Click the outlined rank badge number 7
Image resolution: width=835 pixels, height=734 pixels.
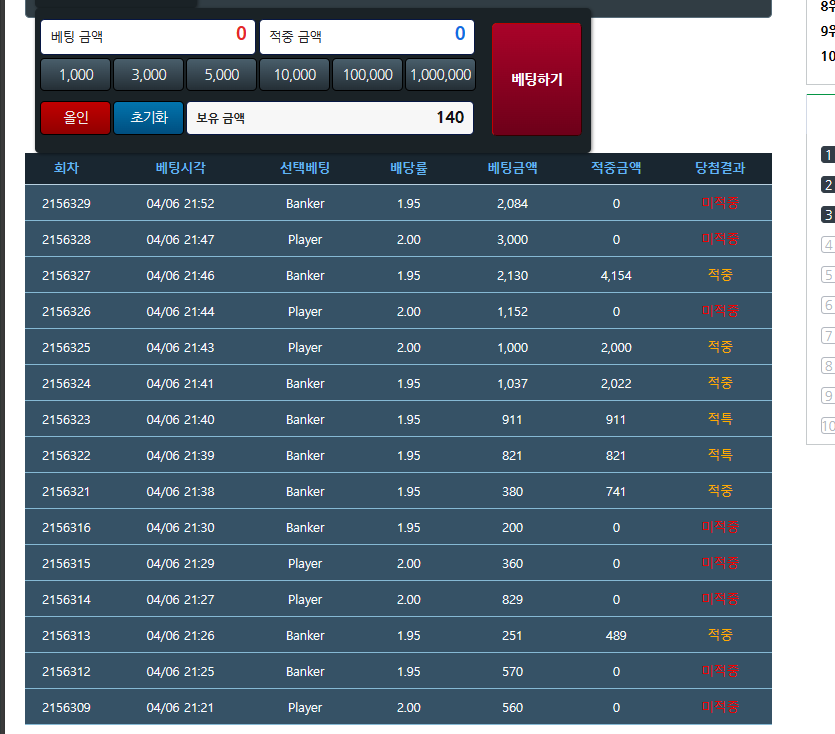[827, 335]
